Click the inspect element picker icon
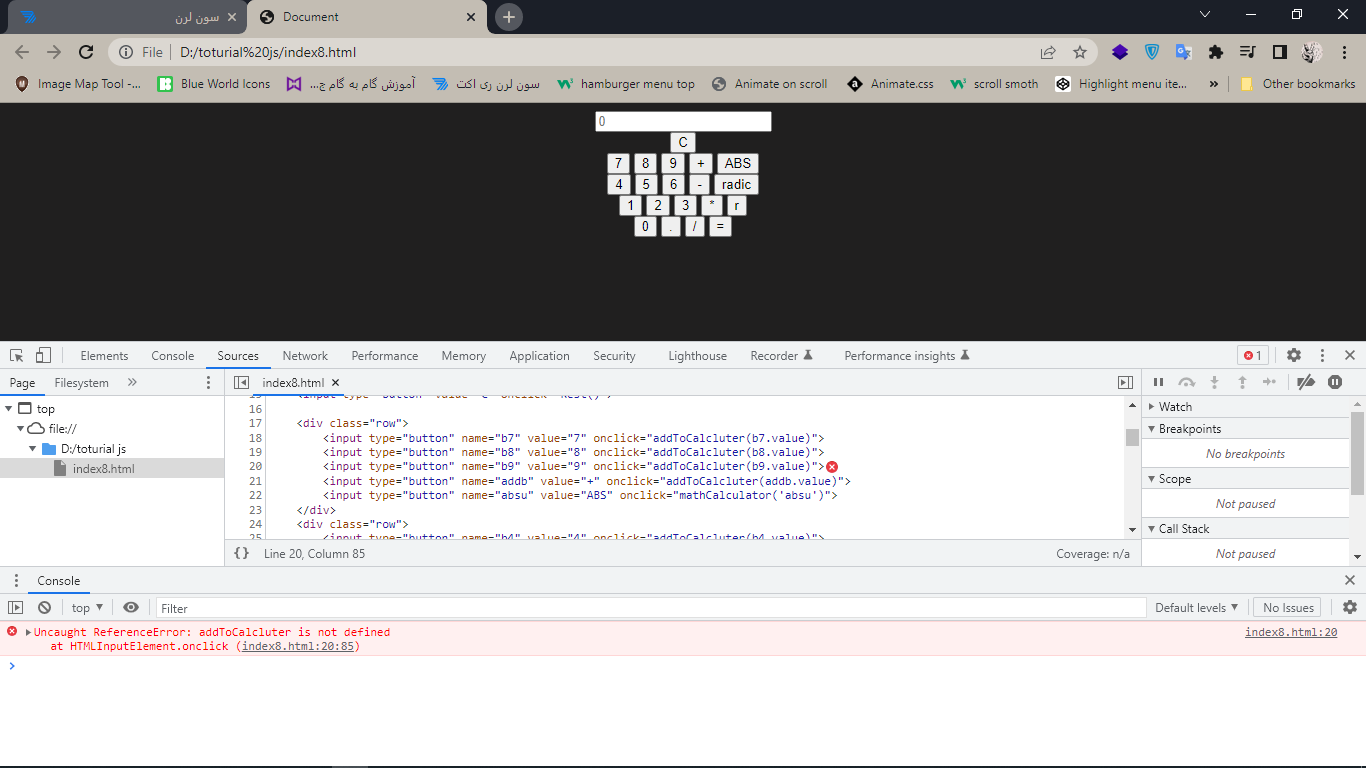Image resolution: width=1366 pixels, height=768 pixels. pyautogui.click(x=17, y=355)
